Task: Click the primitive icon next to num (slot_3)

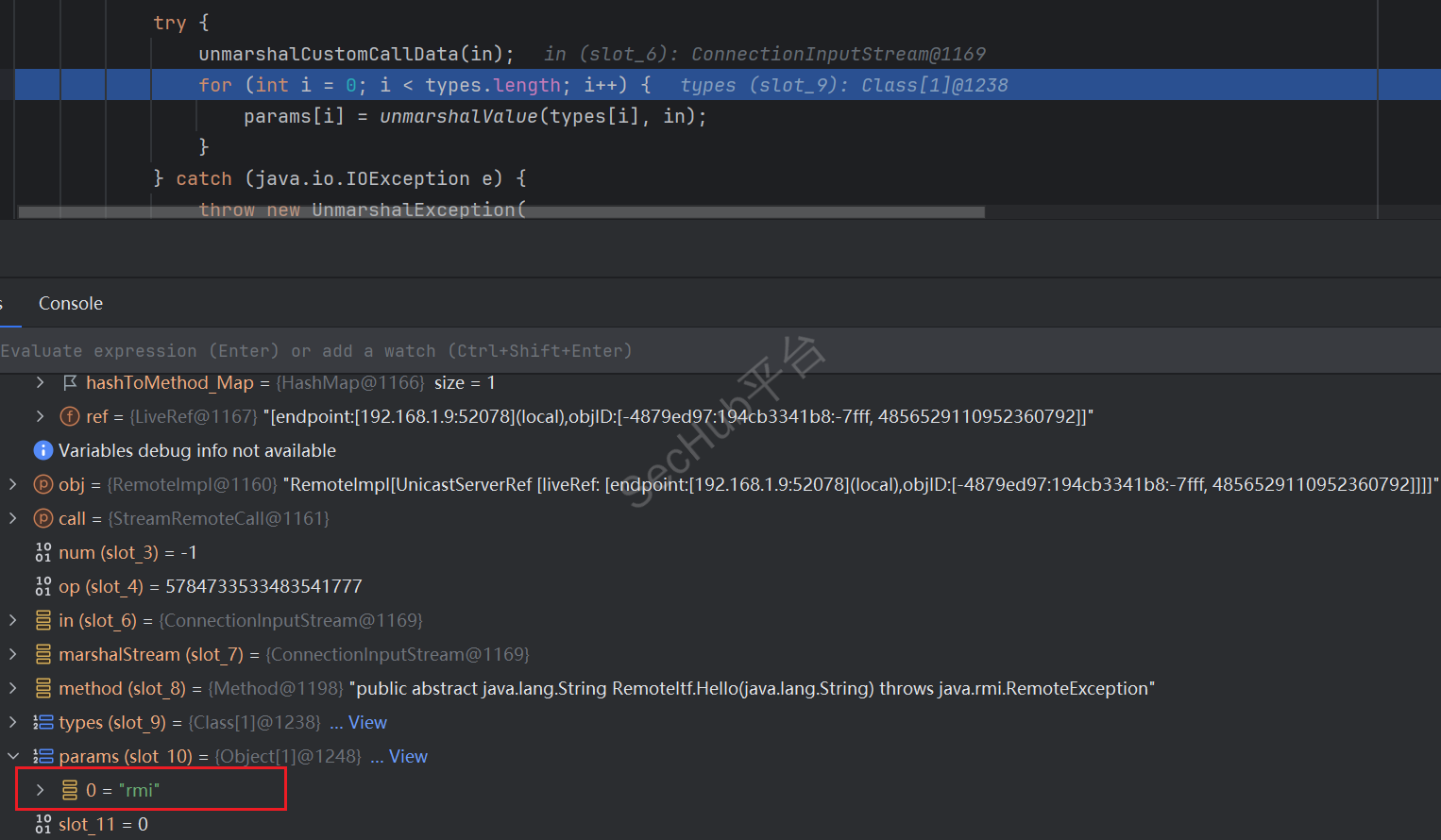Action: click(43, 552)
